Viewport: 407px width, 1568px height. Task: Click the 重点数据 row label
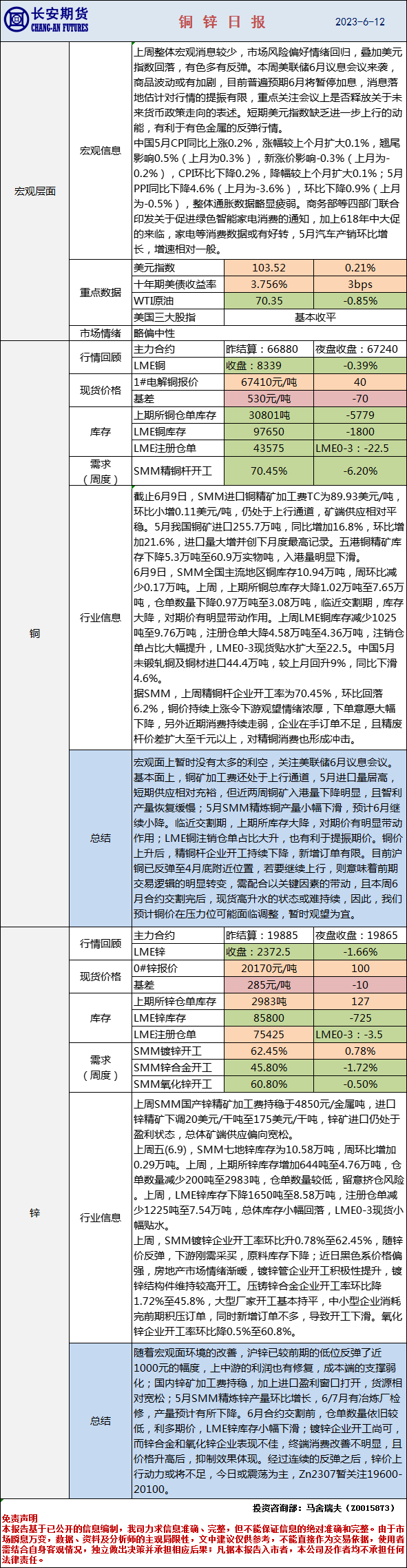tap(101, 292)
